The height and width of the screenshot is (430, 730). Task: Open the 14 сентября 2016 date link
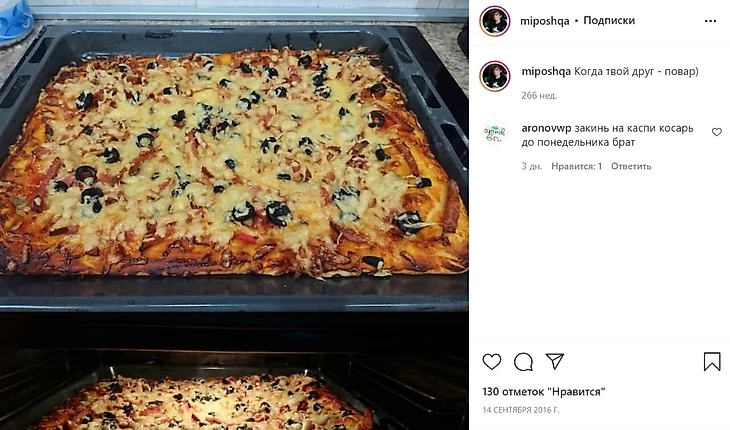(521, 410)
